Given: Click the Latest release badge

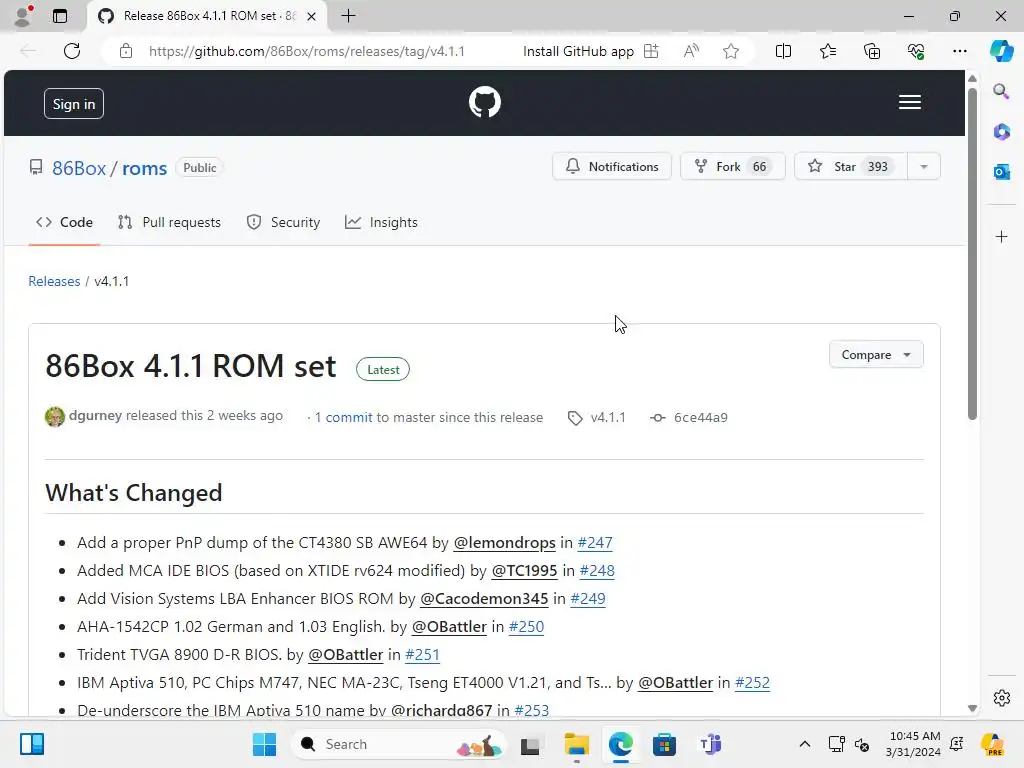Looking at the screenshot, I should [x=383, y=370].
